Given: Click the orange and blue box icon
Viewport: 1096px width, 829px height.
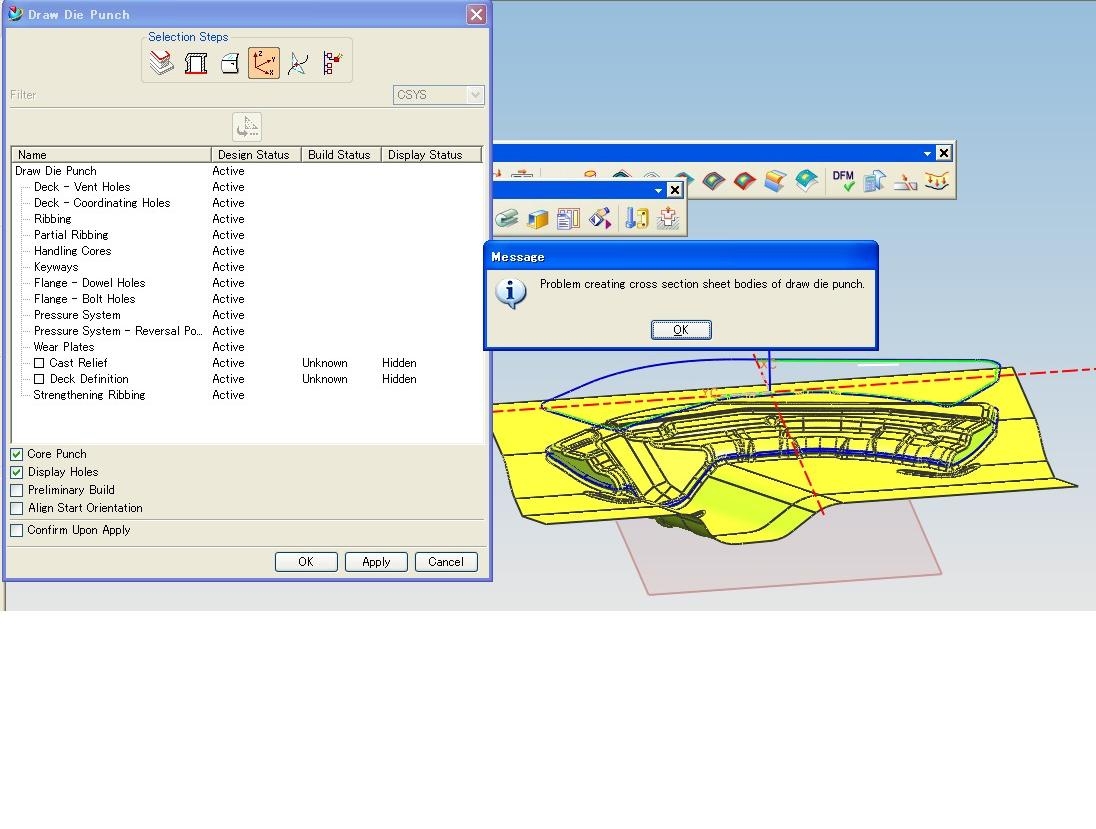Looking at the screenshot, I should tap(538, 219).
